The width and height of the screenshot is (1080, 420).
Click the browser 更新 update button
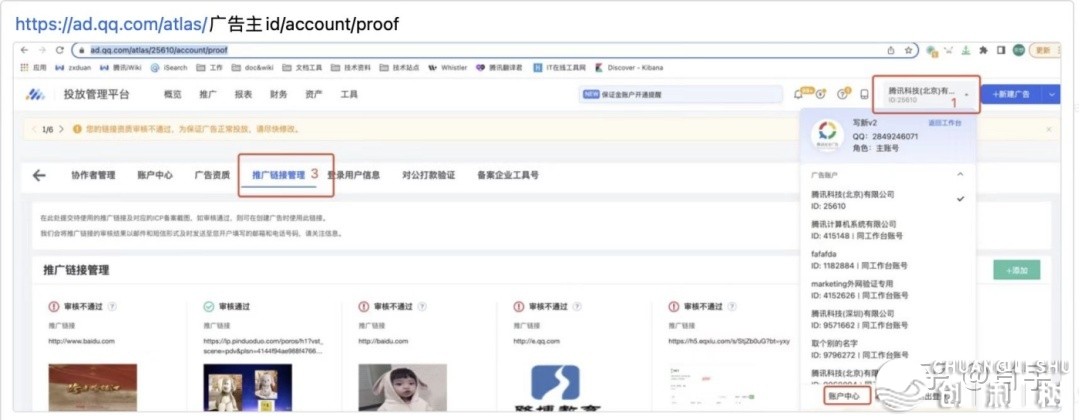pos(1045,50)
